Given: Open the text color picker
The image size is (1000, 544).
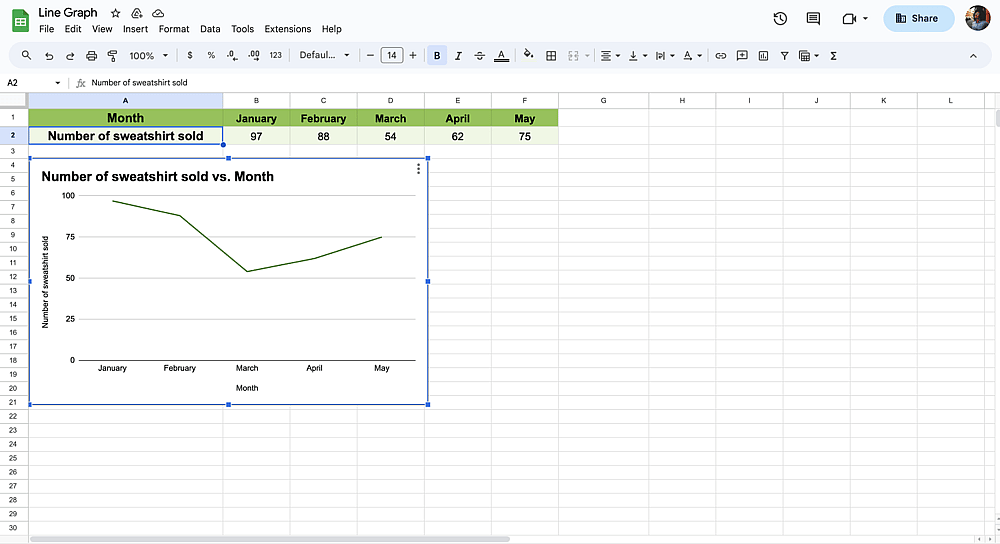Looking at the screenshot, I should tap(501, 56).
